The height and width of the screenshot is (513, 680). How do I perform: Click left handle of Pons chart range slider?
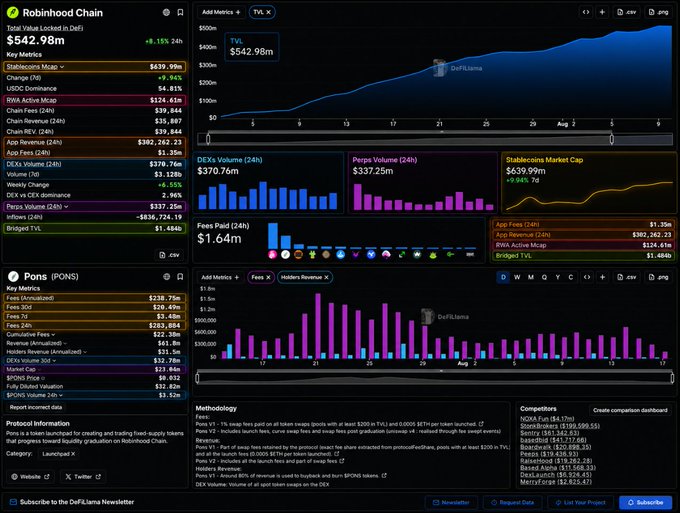[x=197, y=378]
